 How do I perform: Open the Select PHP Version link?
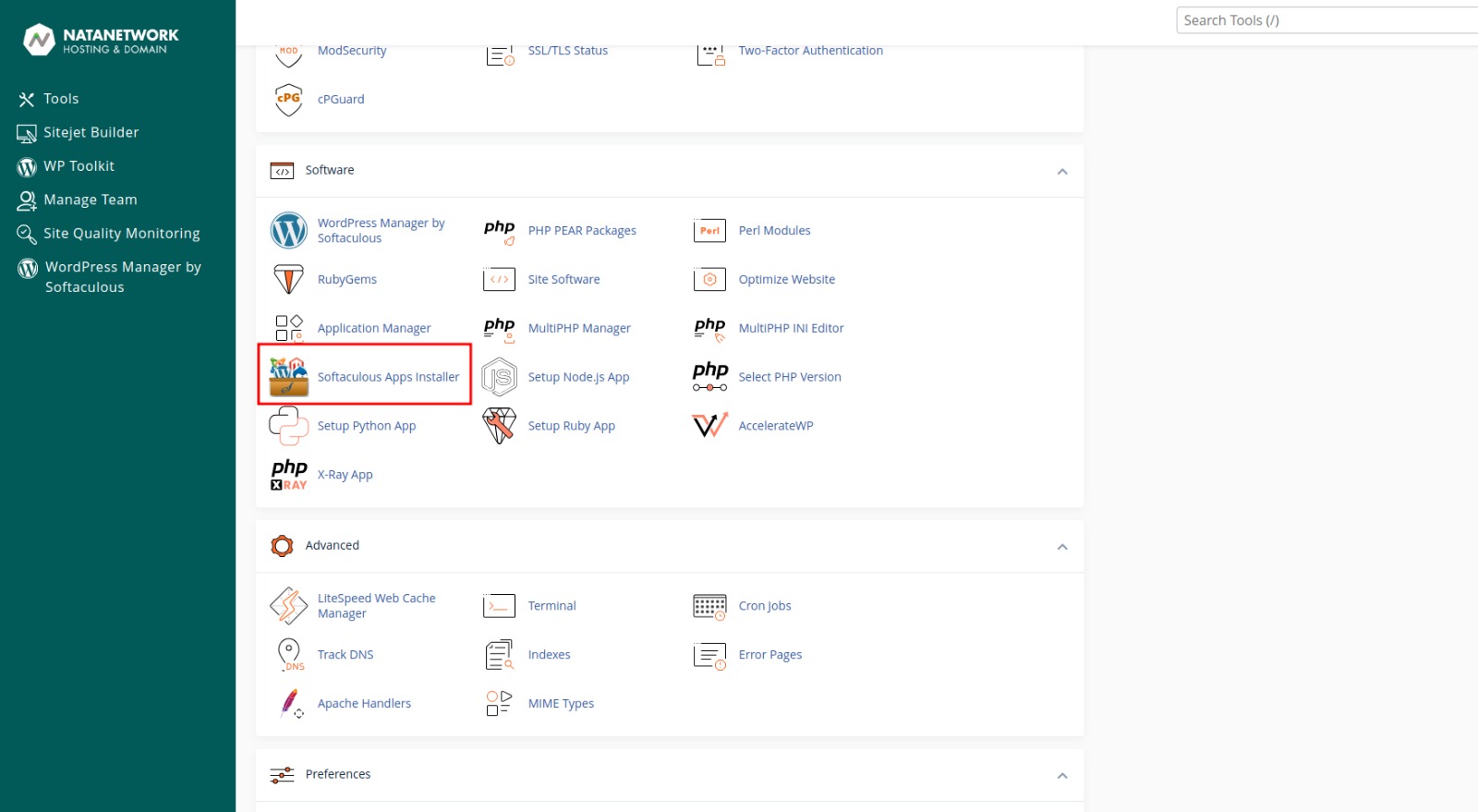[790, 377]
